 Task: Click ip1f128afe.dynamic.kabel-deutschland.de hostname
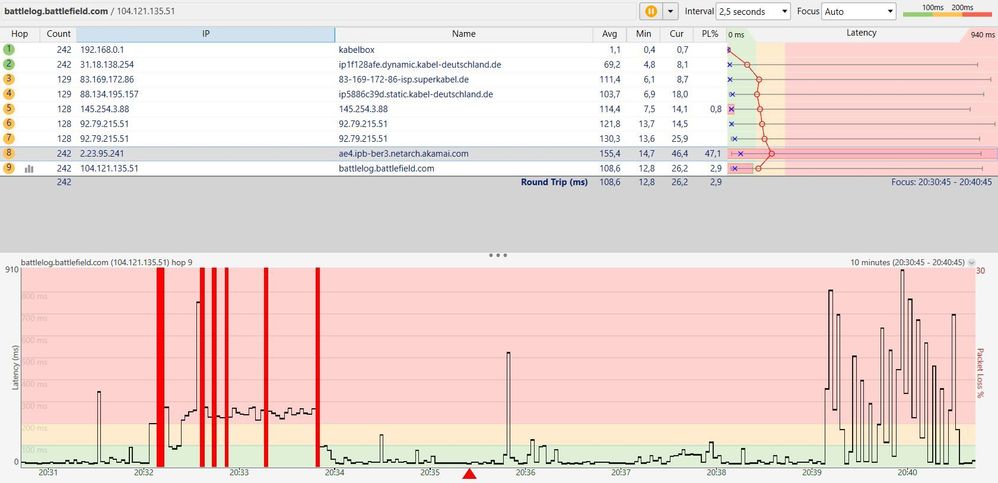420,64
